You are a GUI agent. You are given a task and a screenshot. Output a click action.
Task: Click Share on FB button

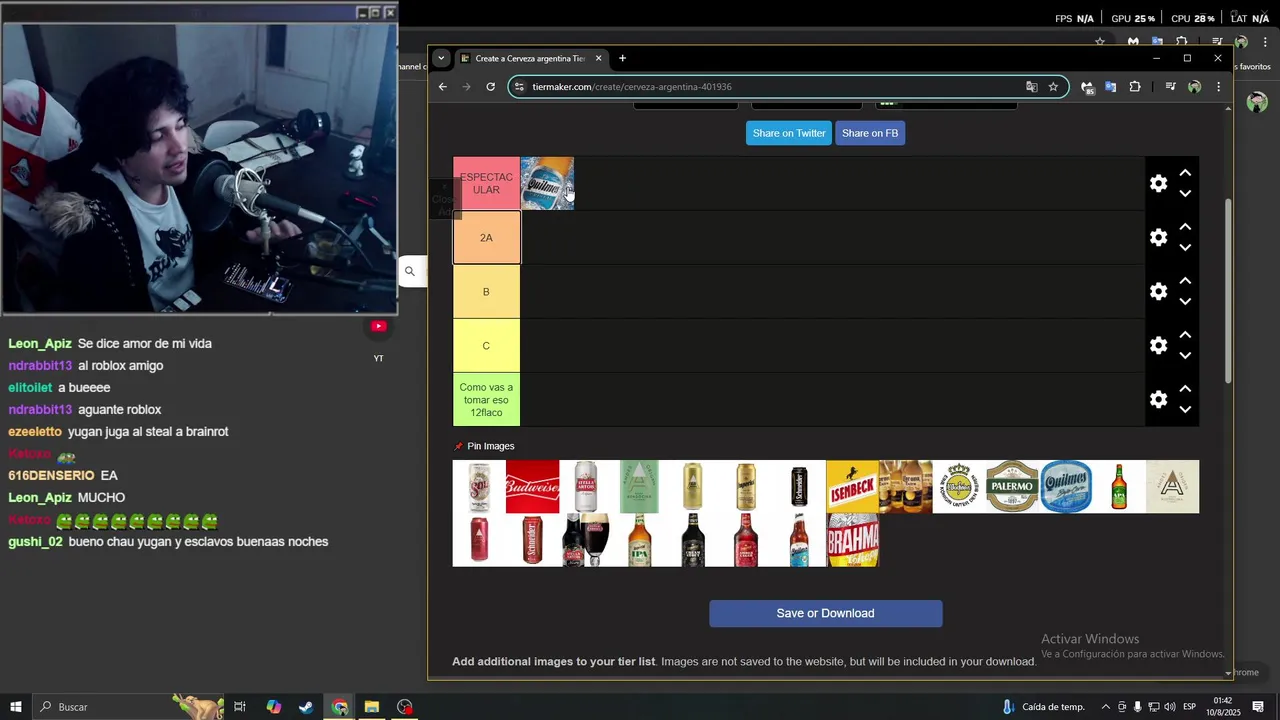coord(870,133)
